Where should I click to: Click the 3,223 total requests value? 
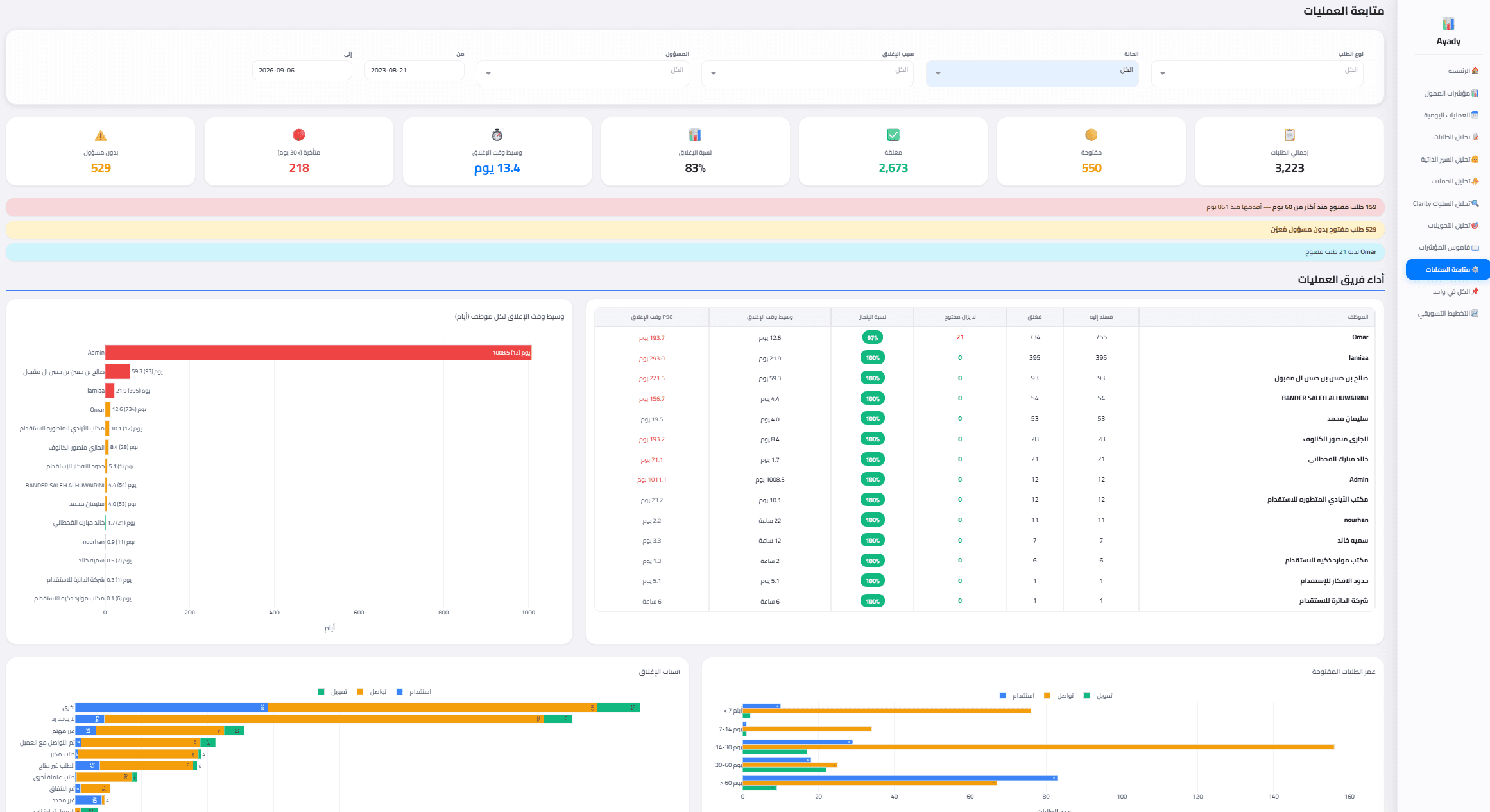coord(1289,168)
